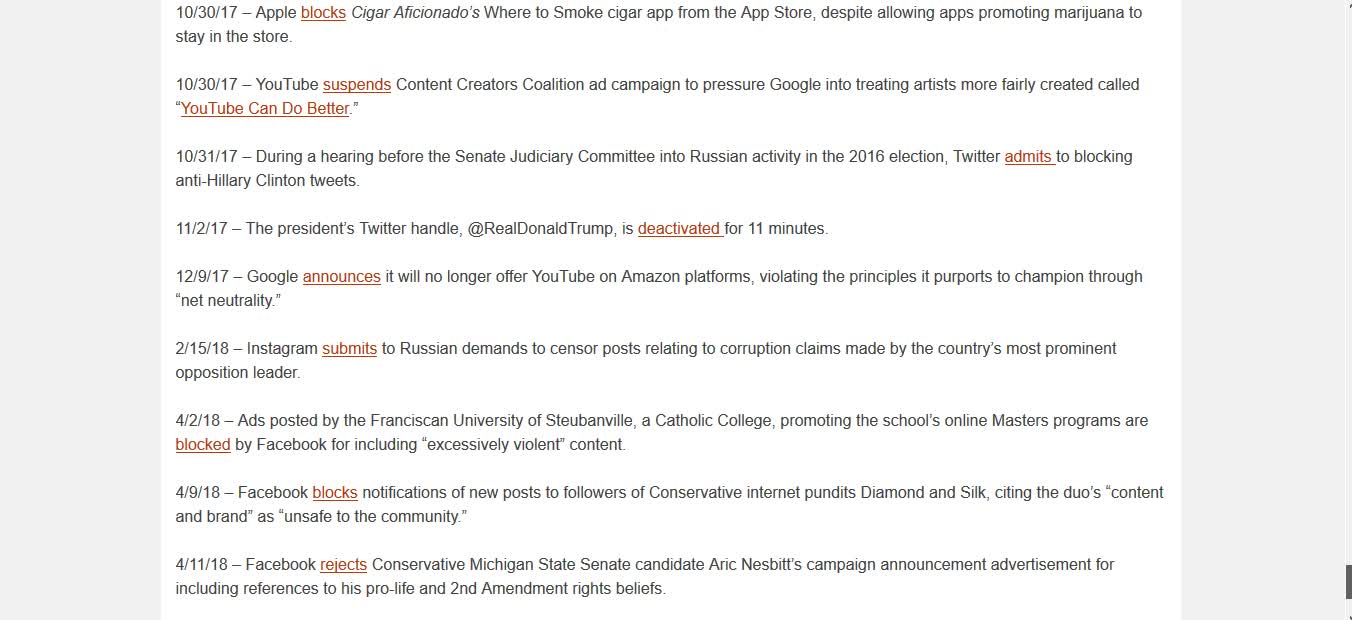Image resolution: width=1352 pixels, height=620 pixels.
Task: Open the 'announces' link in the Google entry
Action: point(342,277)
